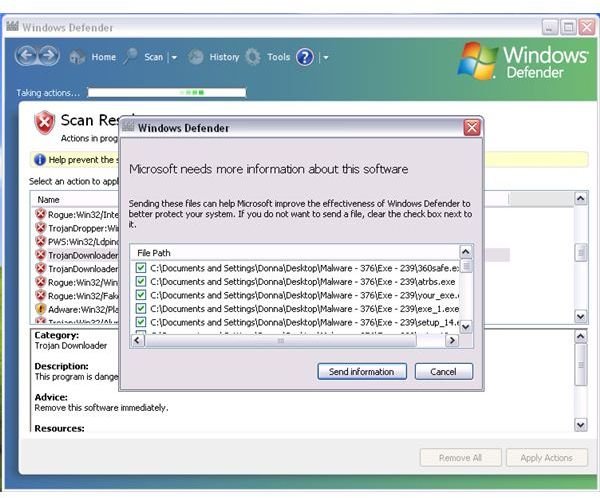The height and width of the screenshot is (498, 600).
Task: Open the History menu item
Action: 224,57
